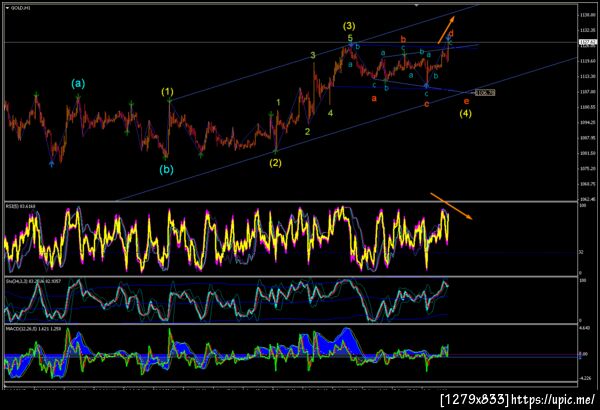Click the highlighted current price on the price axis

[x=588, y=42]
